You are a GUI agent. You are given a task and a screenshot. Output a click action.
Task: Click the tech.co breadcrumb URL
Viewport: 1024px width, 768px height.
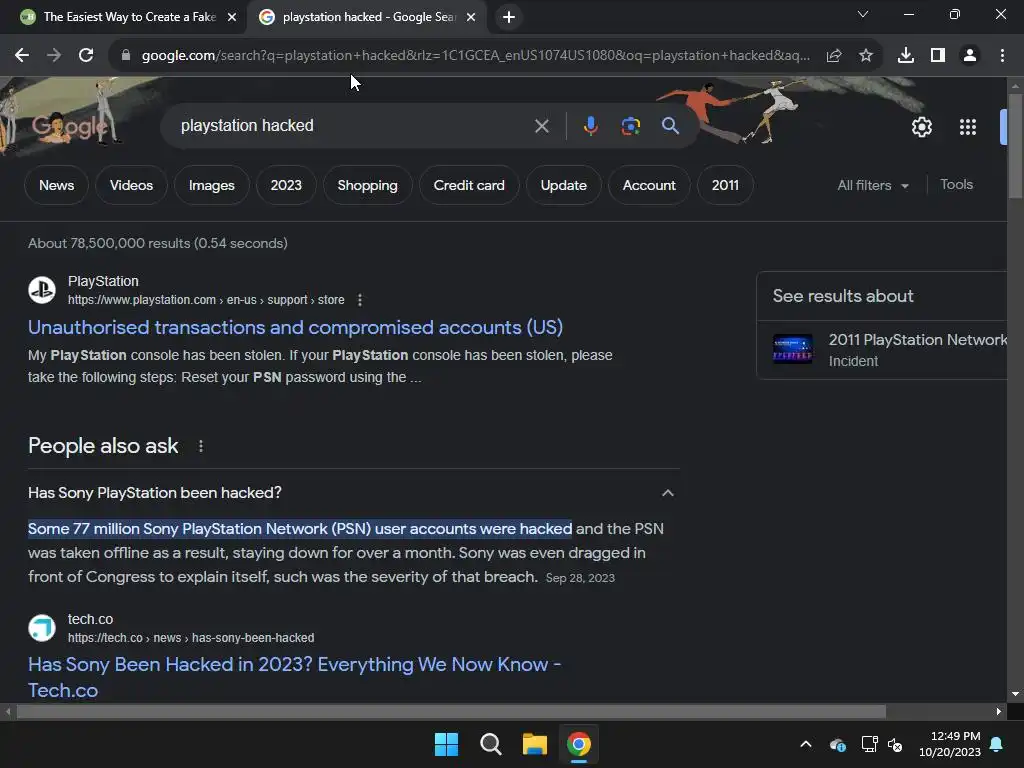(x=191, y=637)
